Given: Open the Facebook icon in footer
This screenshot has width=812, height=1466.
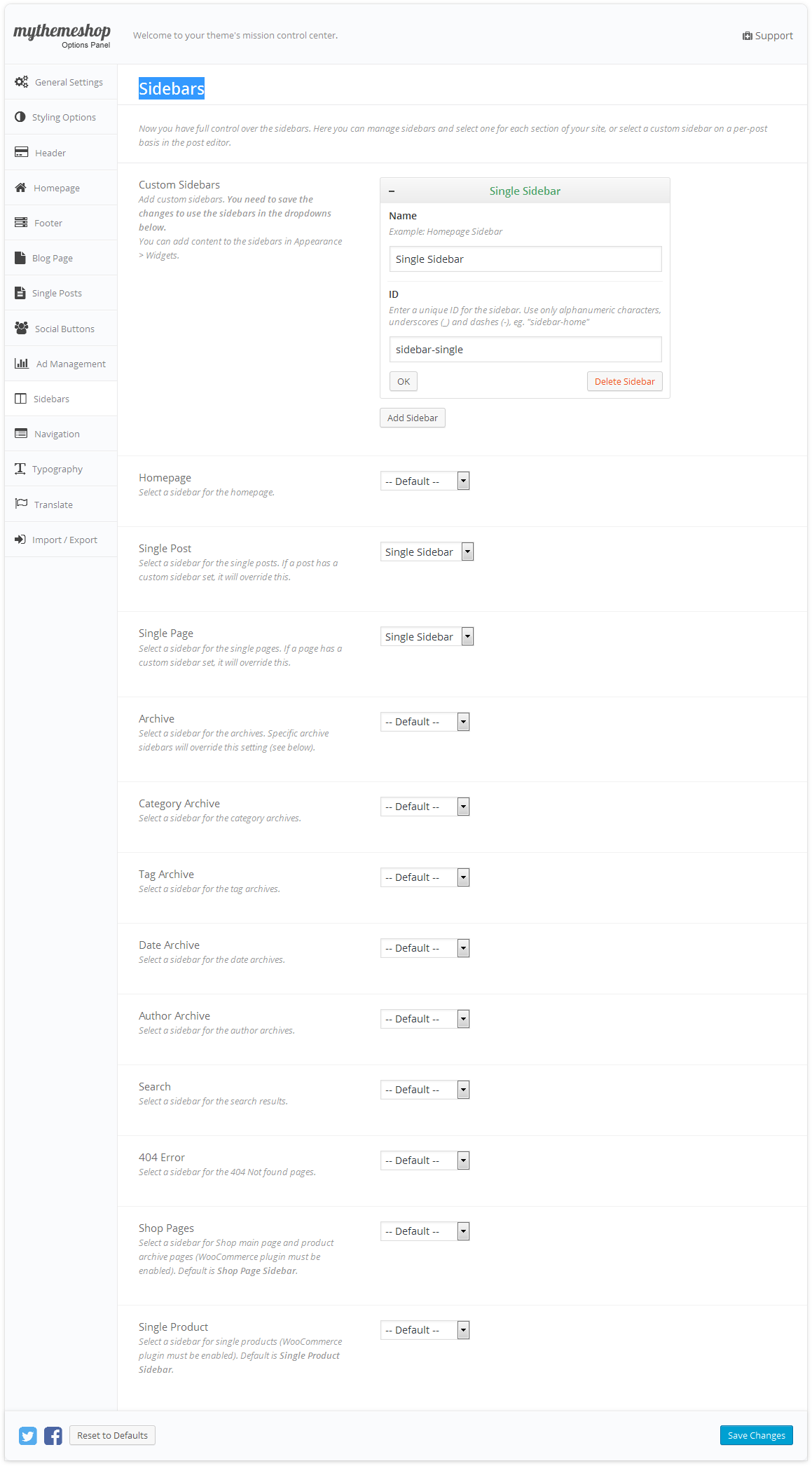Looking at the screenshot, I should (53, 1436).
